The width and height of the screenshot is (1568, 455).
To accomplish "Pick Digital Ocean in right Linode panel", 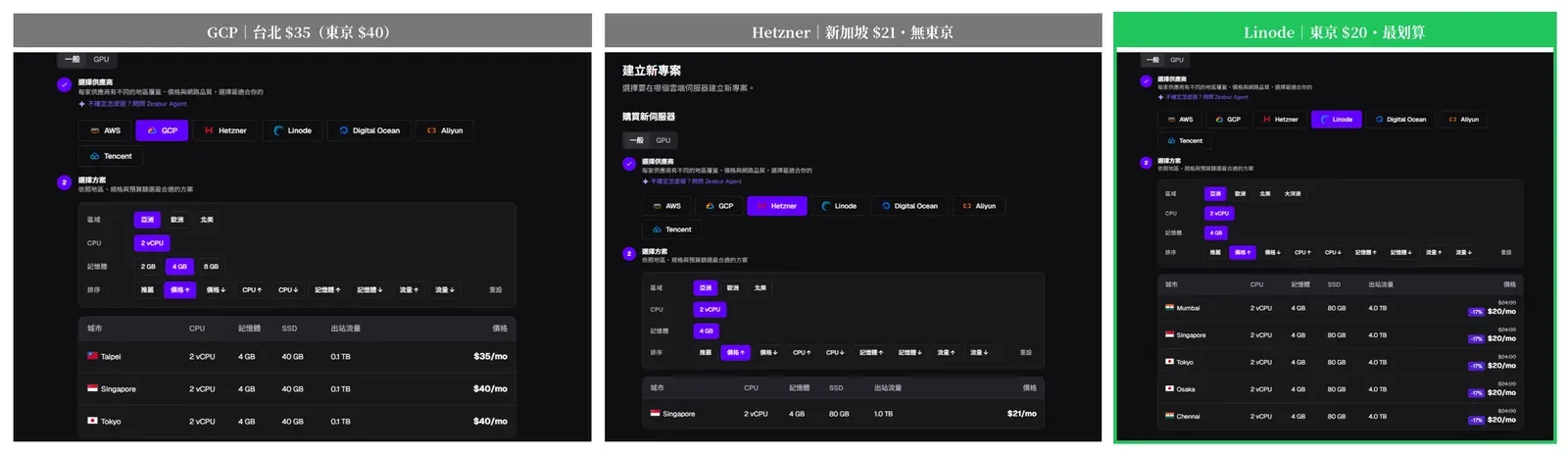I will [1400, 120].
